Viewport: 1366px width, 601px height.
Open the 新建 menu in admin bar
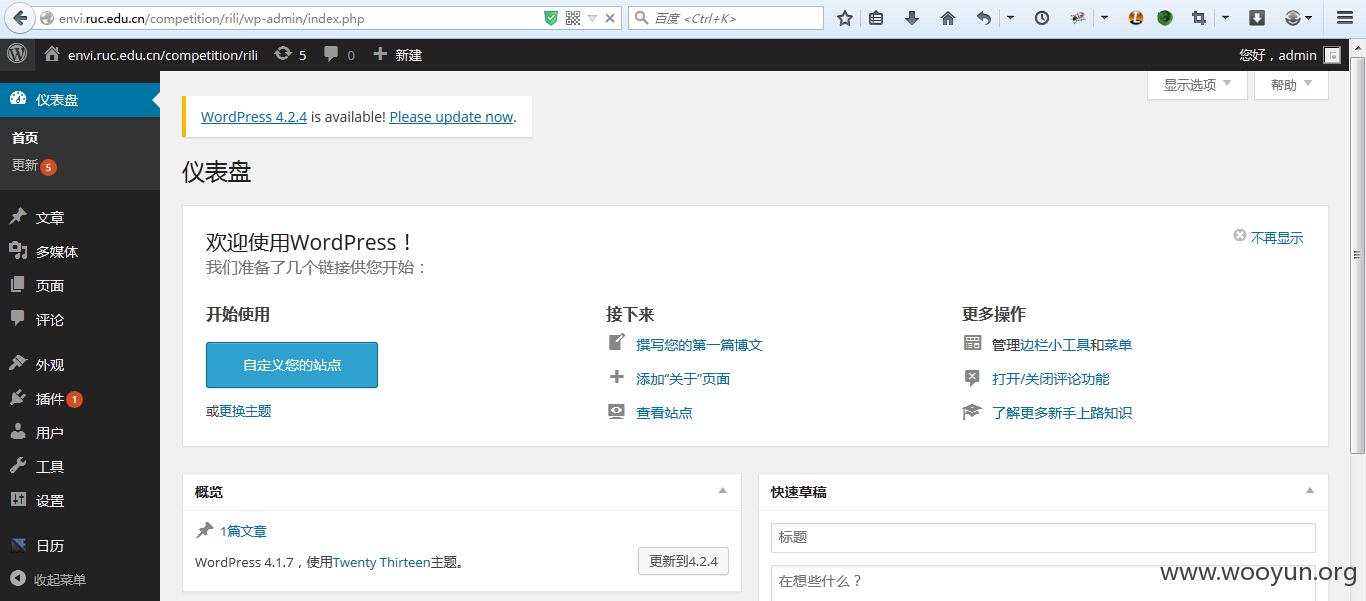pyautogui.click(x=397, y=55)
